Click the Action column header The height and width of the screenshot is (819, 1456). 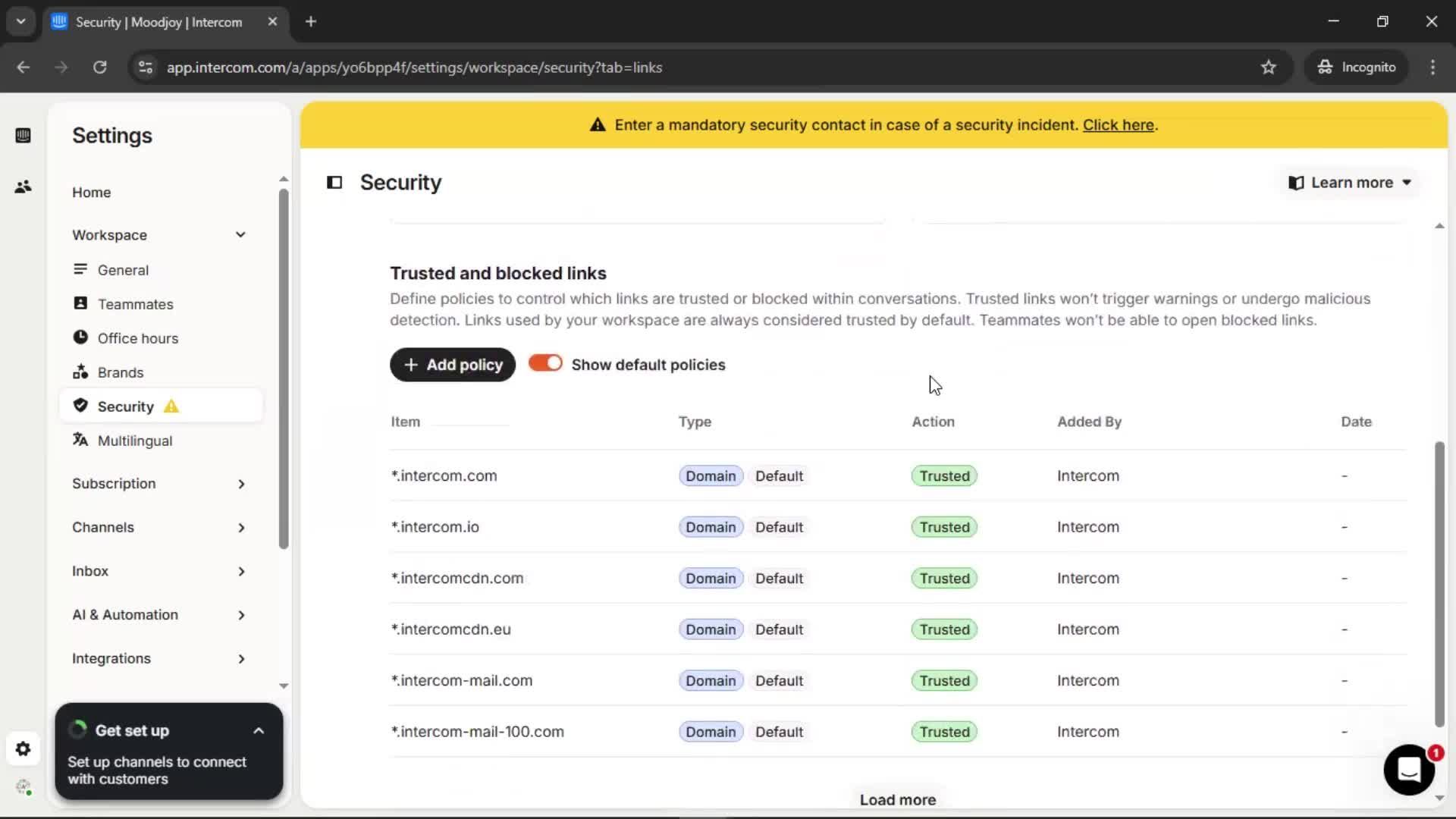pos(933,422)
